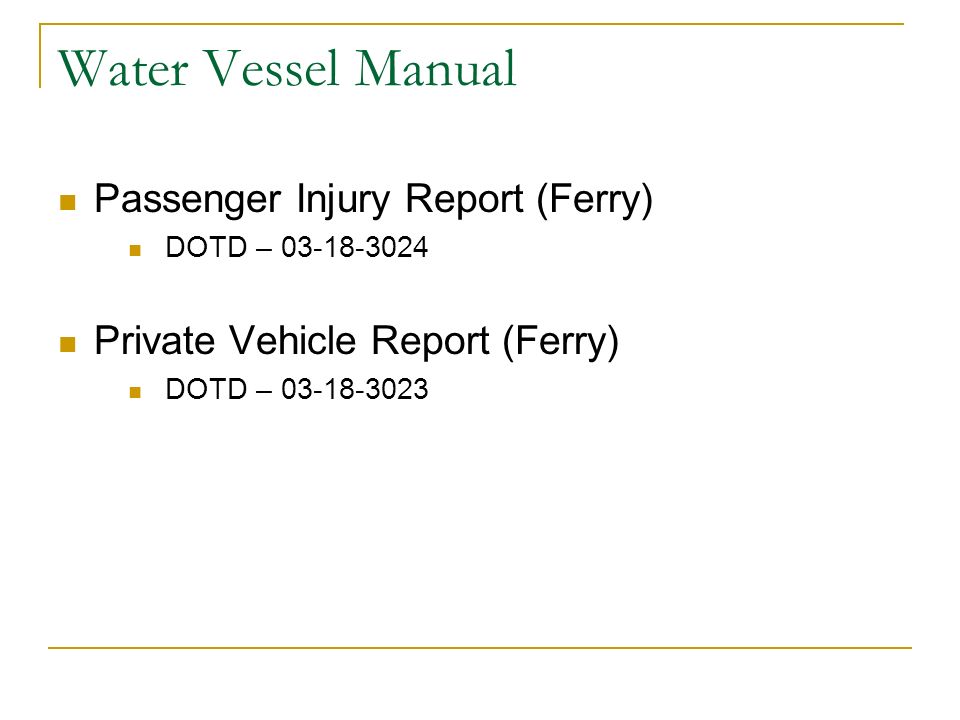Click the gold horizontal line at slide bottom
Viewport: 960px width, 720px height.
pyautogui.click(x=480, y=647)
